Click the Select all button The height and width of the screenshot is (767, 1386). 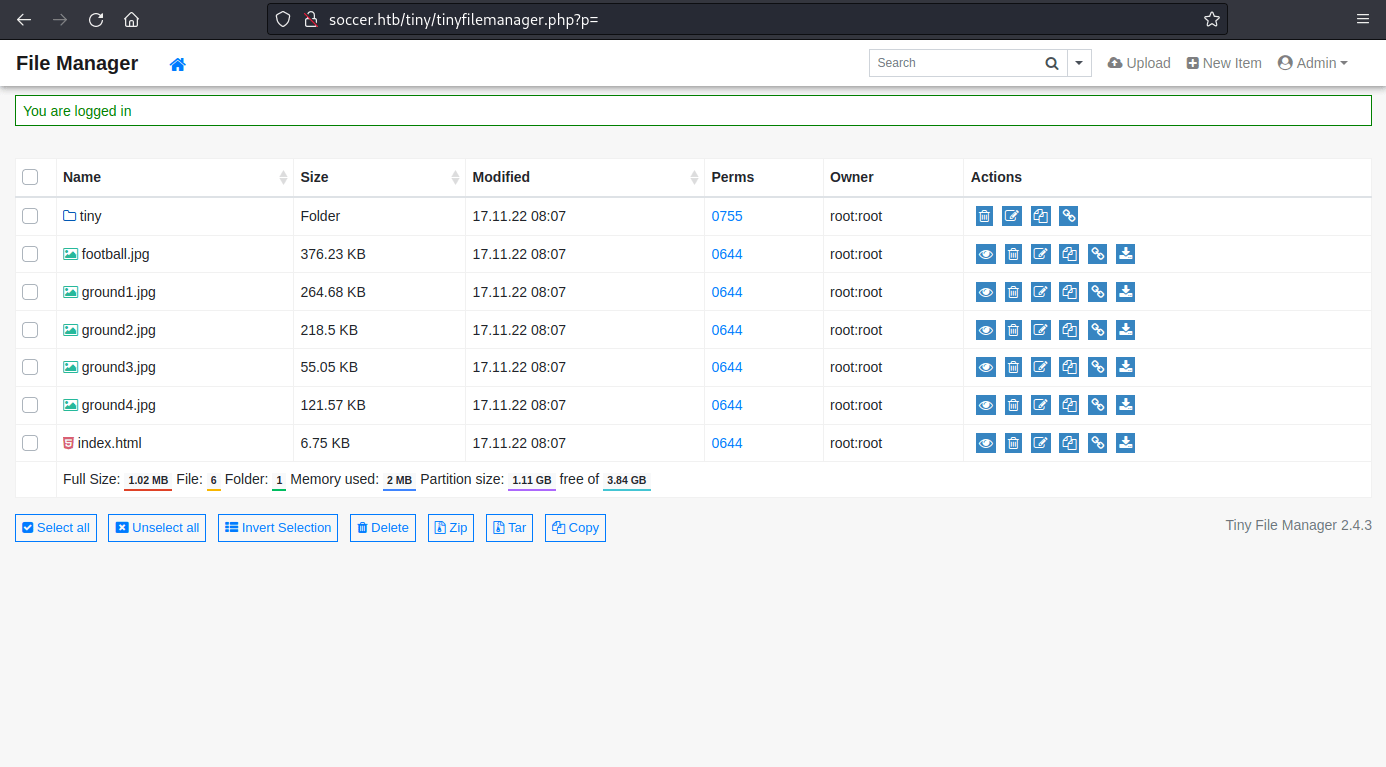point(56,528)
